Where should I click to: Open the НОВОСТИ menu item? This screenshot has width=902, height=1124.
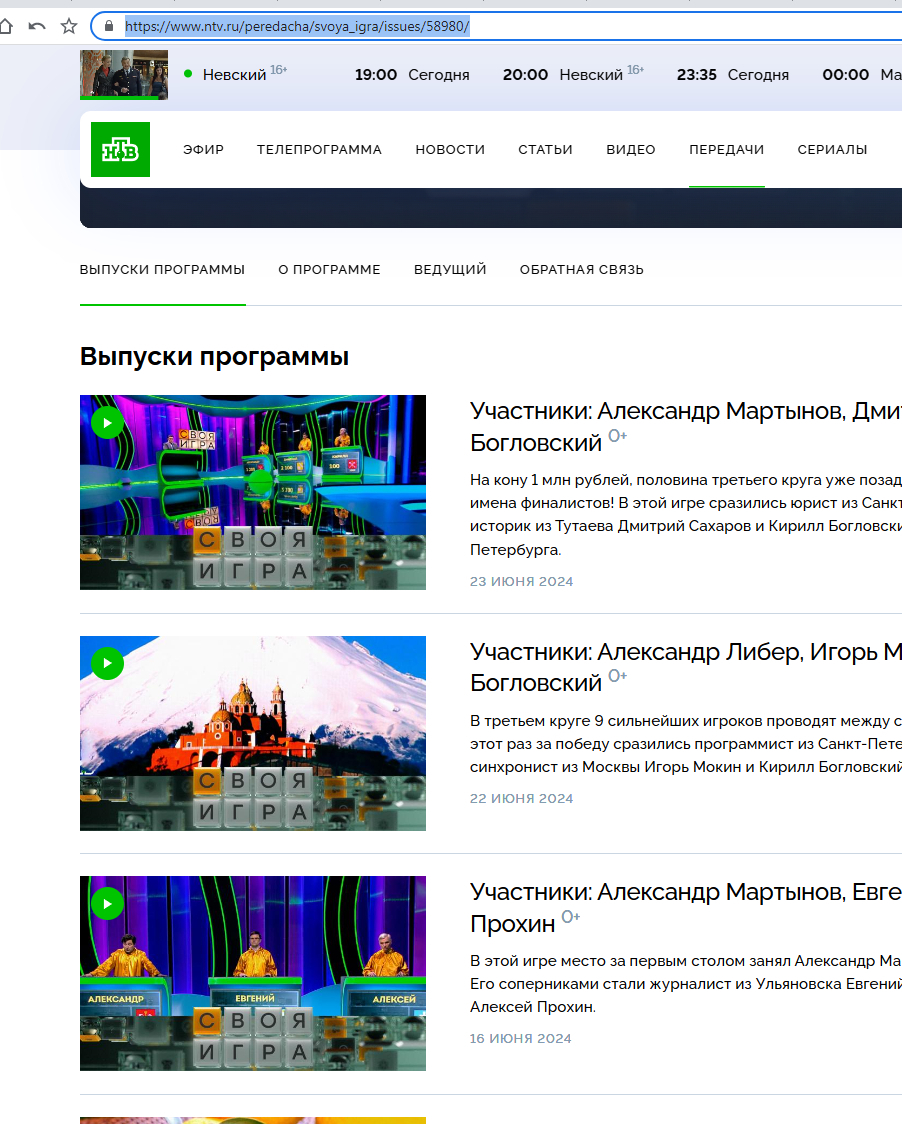[x=450, y=150]
